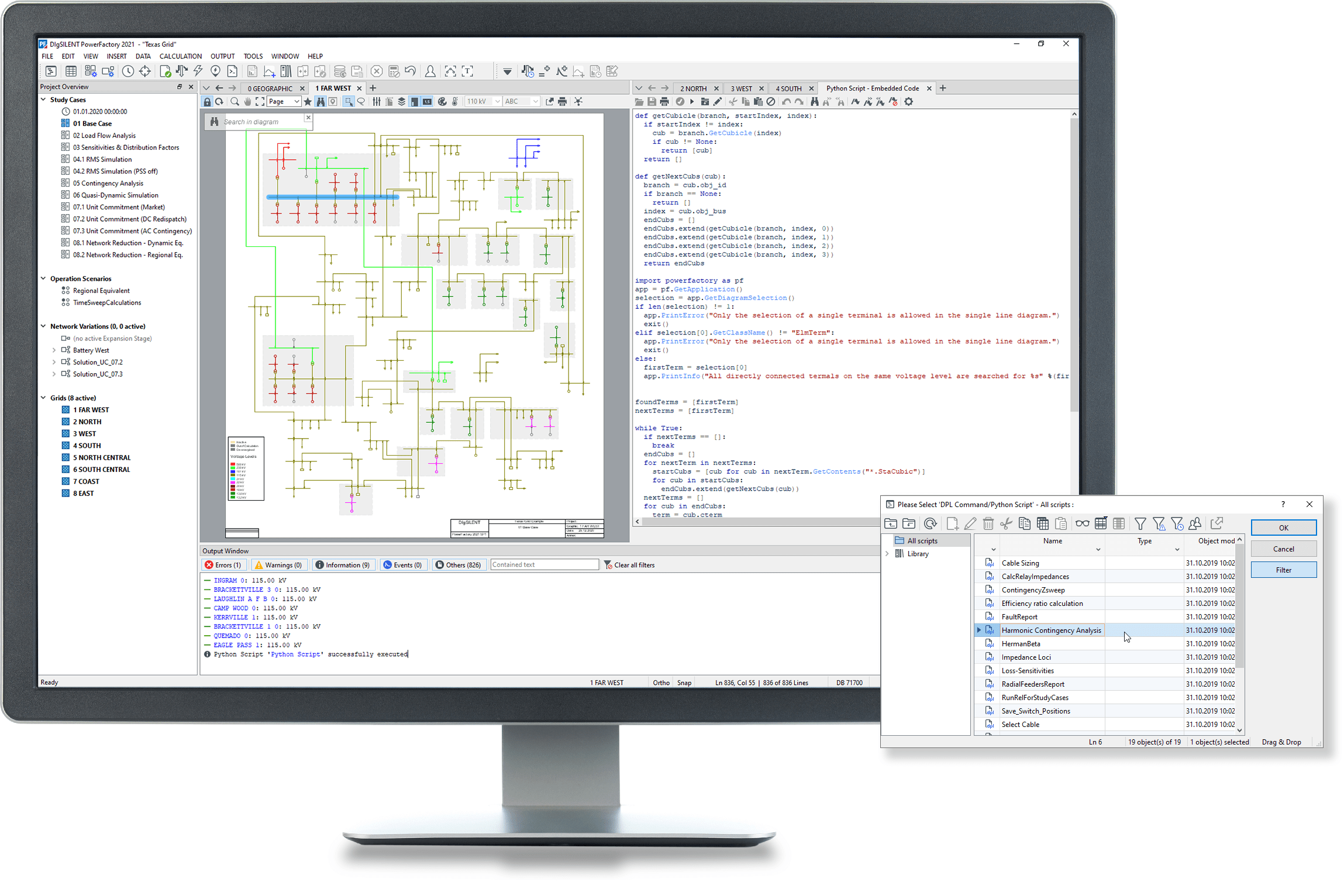Toggle the Snap status bar setting
The image size is (1344, 896).
coord(684,683)
